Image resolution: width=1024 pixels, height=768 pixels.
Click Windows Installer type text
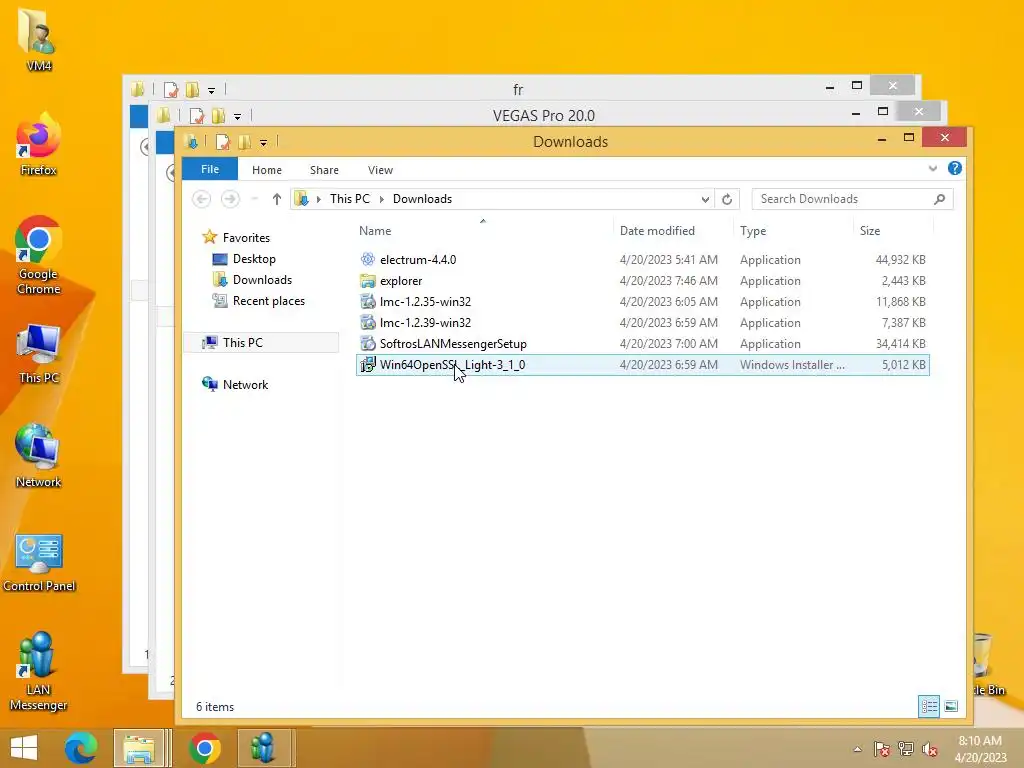click(x=792, y=364)
